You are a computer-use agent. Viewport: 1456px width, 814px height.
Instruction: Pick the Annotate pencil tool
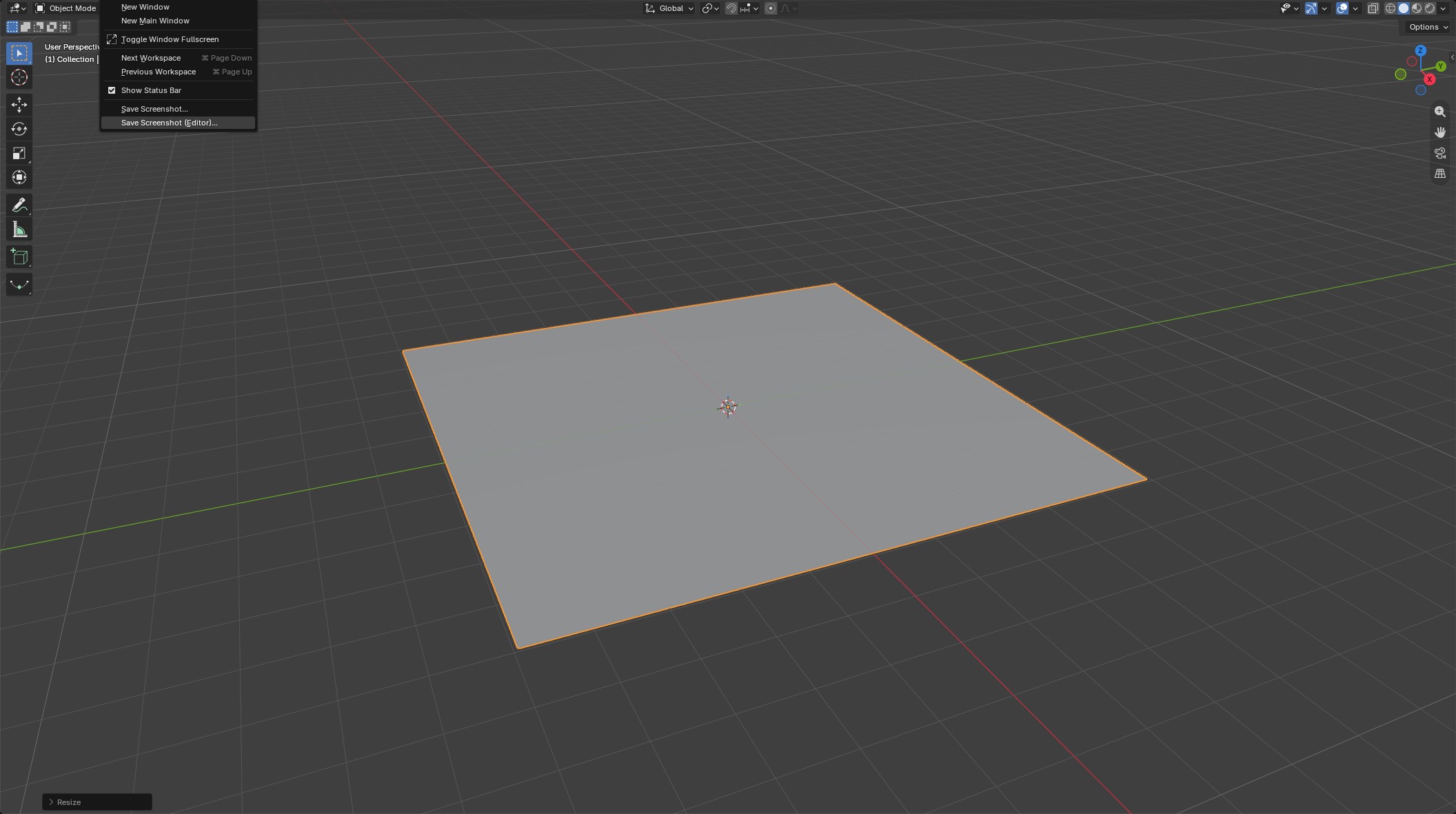click(19, 205)
